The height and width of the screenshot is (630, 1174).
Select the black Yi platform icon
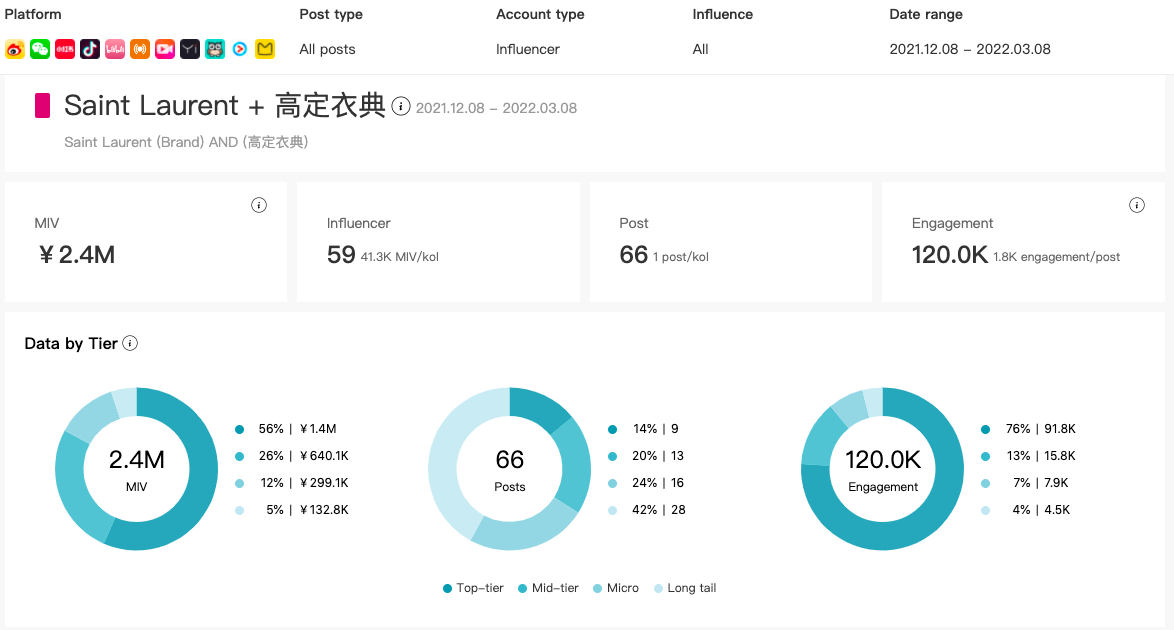click(x=190, y=49)
